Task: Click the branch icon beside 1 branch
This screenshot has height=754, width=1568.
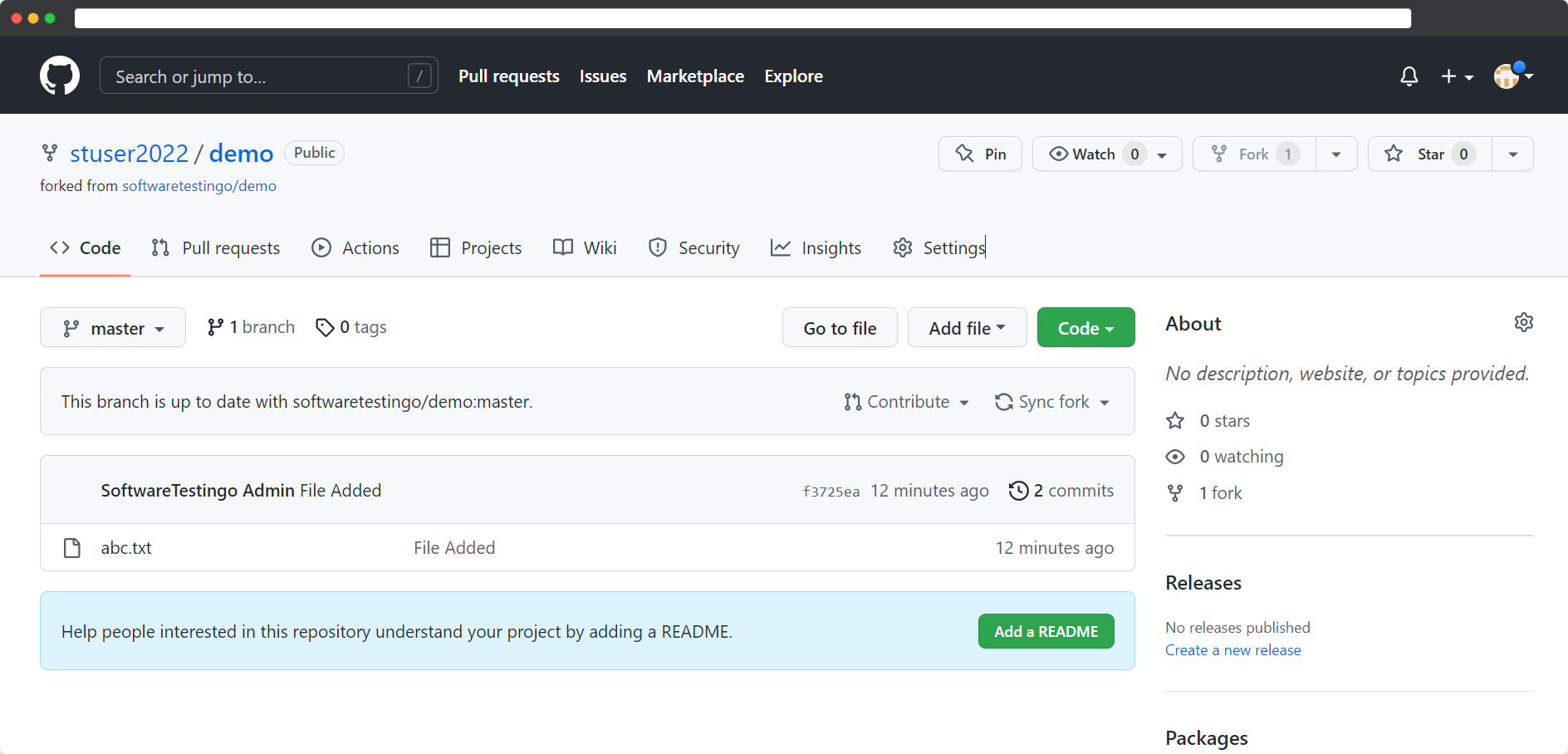Action: pyautogui.click(x=215, y=327)
